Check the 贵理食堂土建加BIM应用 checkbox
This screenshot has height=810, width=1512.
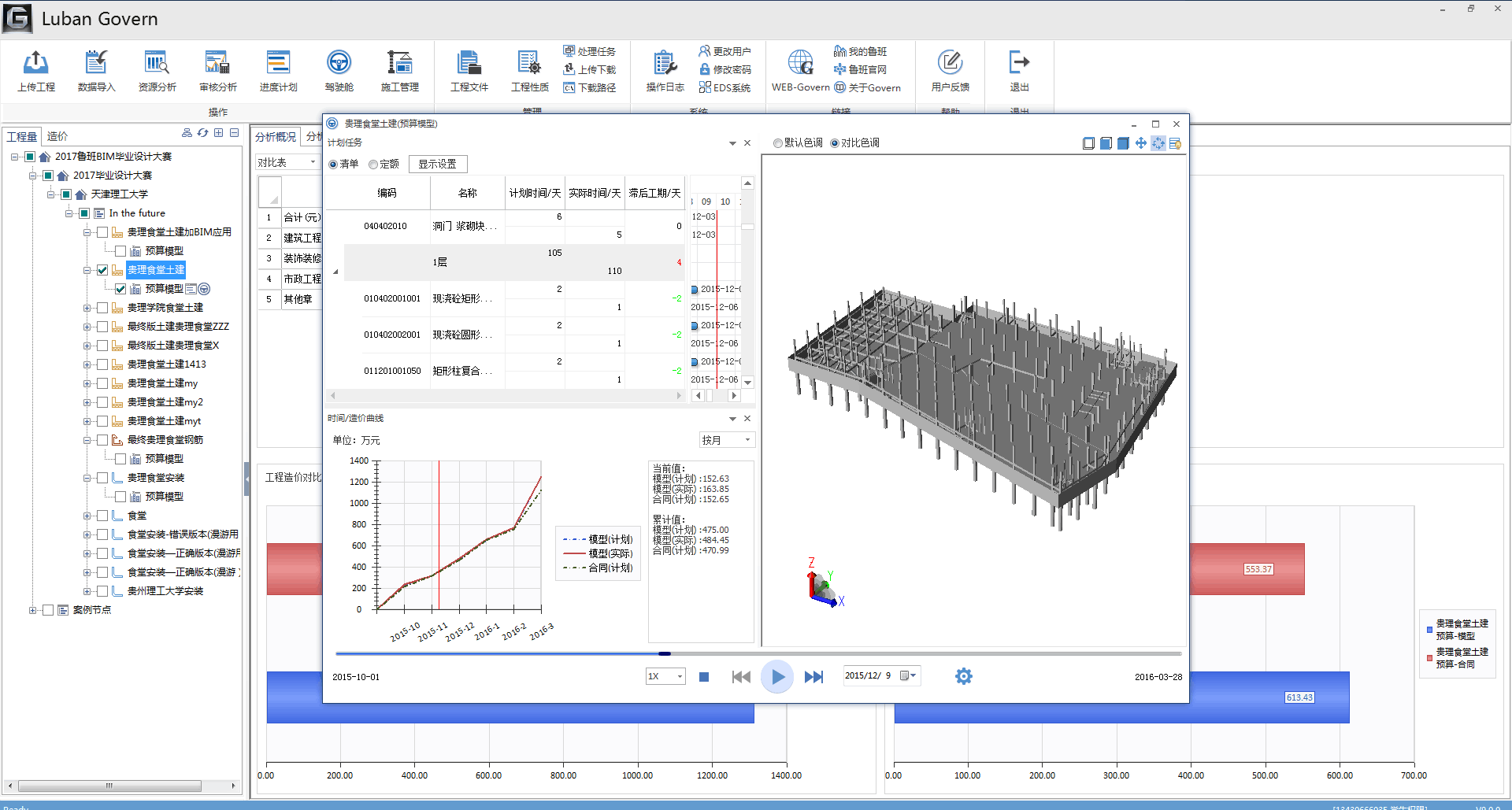[x=102, y=232]
